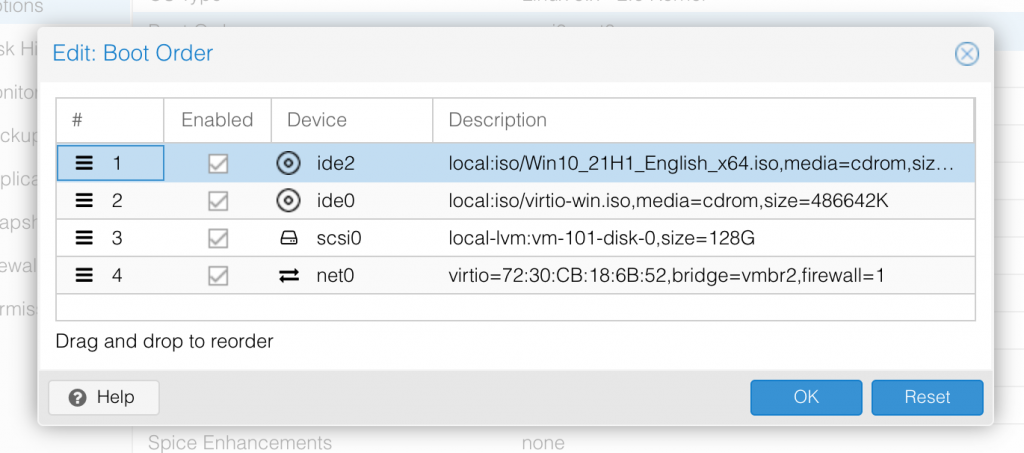Screen dimensions: 1024x453
Task: Click the Device column header
Action: click(x=317, y=120)
